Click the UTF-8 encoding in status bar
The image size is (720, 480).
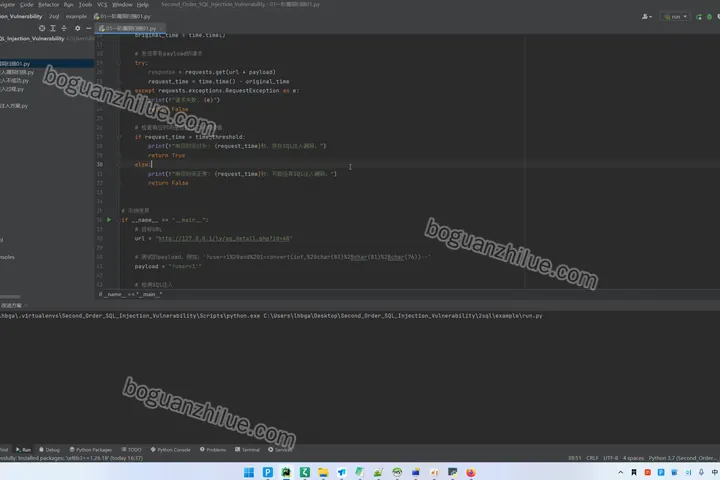pos(610,458)
